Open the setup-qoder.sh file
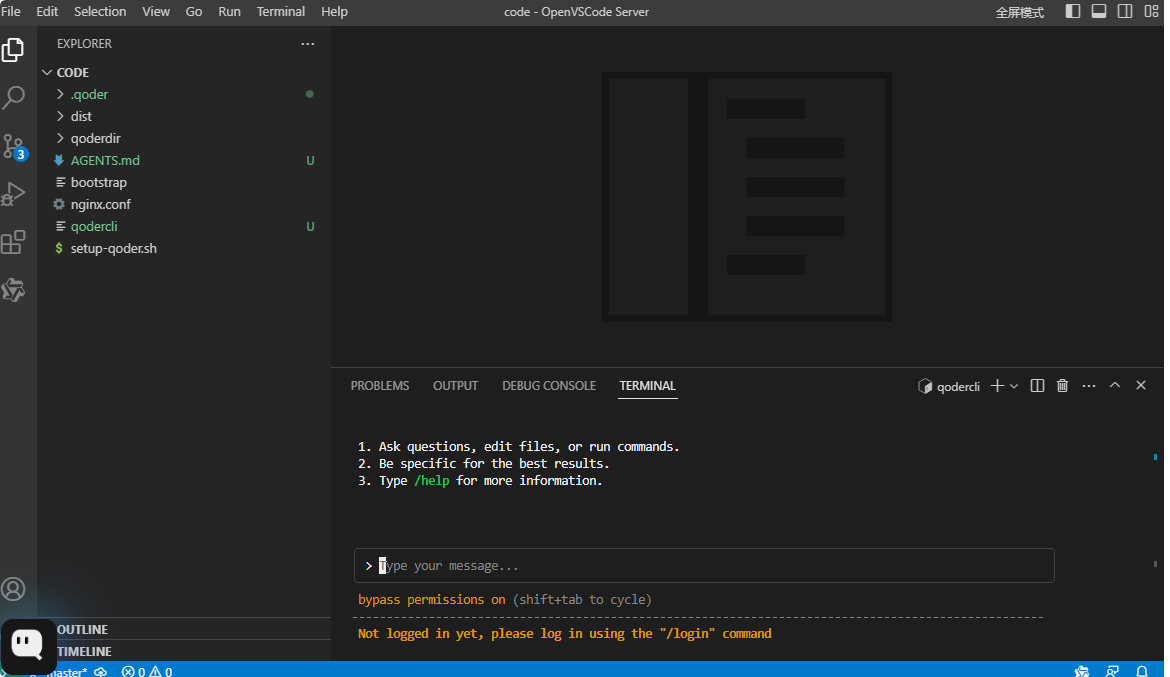 coord(113,248)
